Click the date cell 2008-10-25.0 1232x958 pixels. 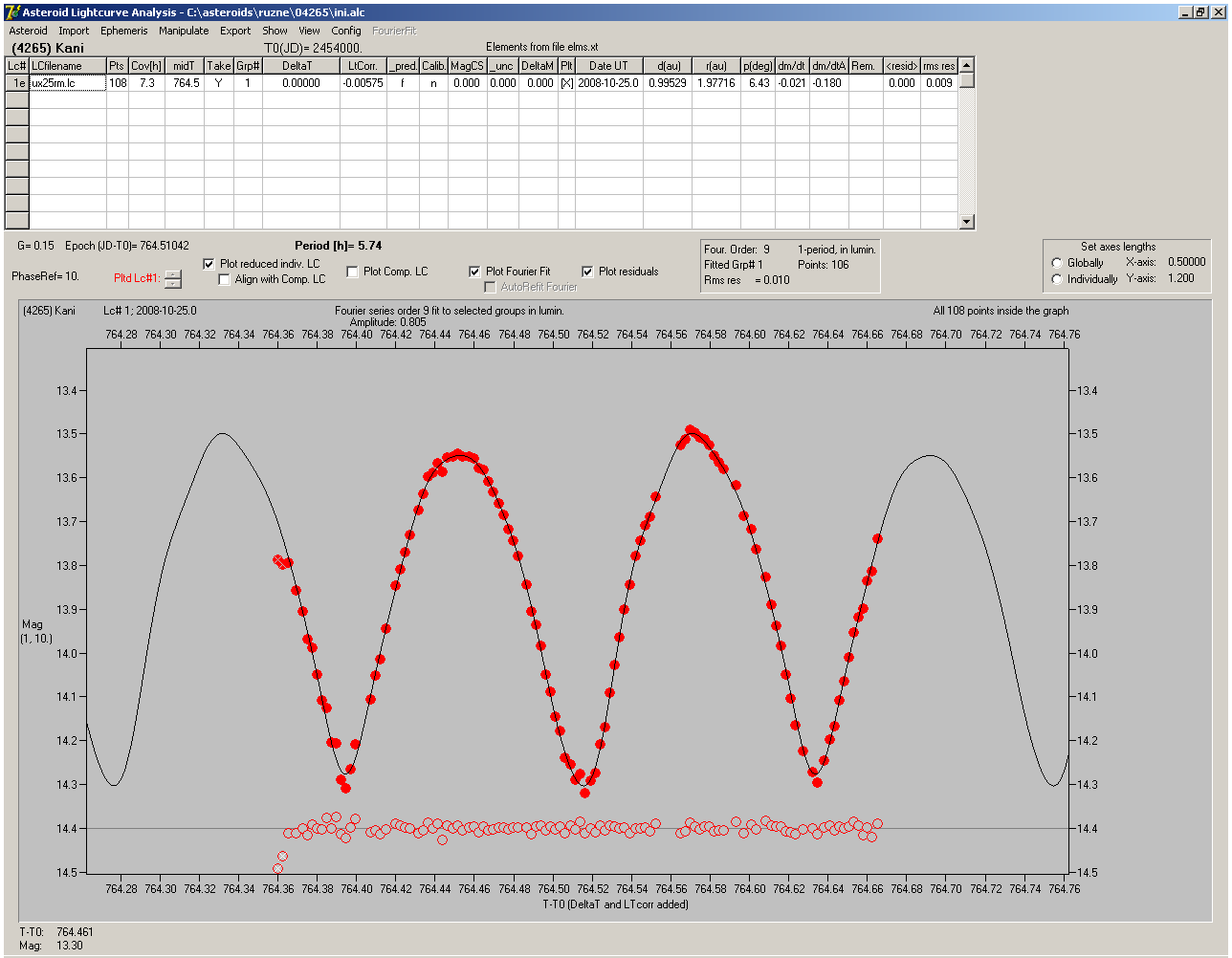tap(609, 83)
